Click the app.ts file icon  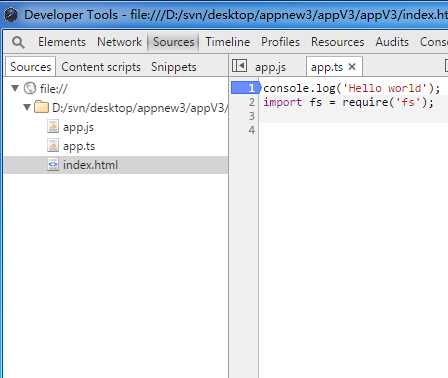tap(53, 146)
